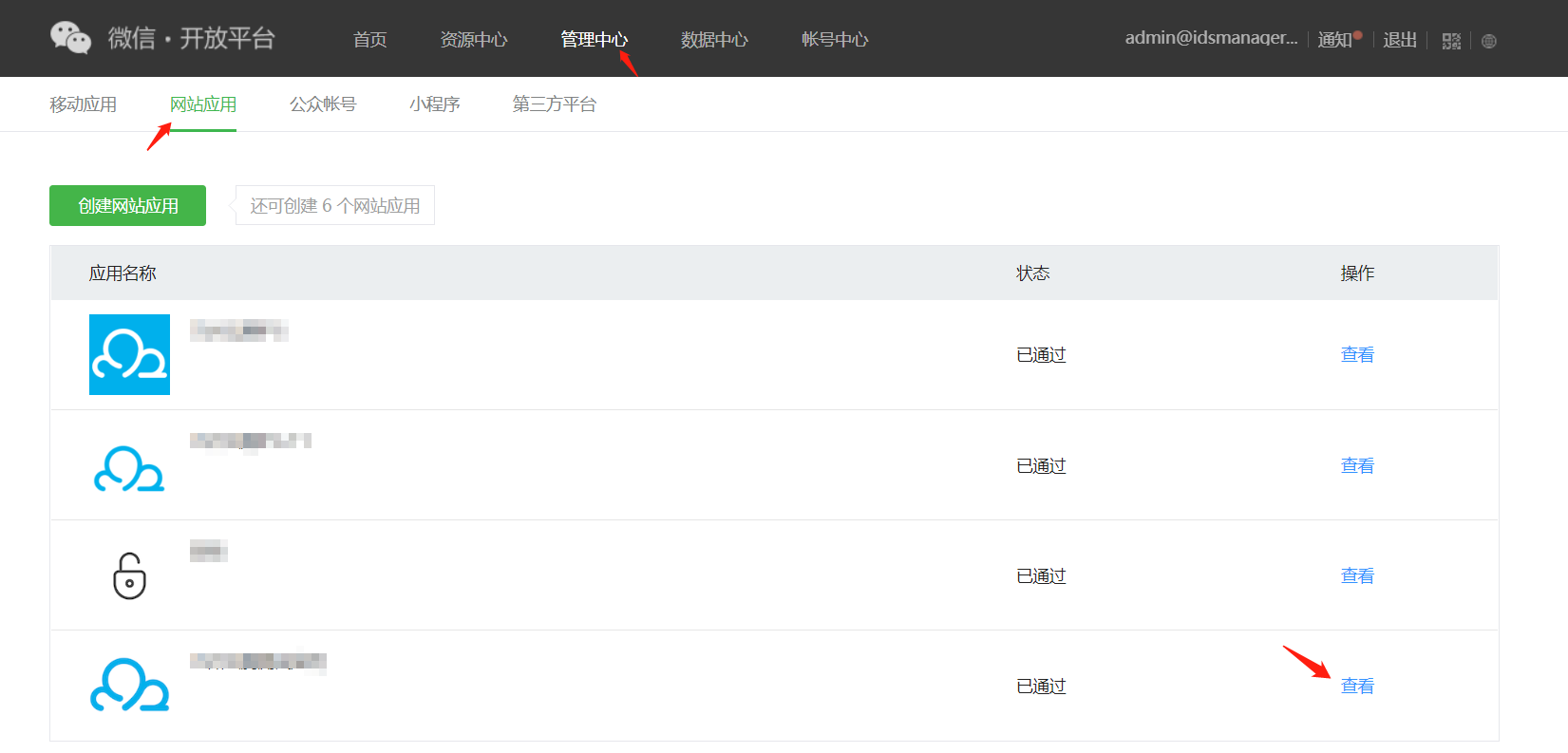Open 数据中心 in top navigation

tap(714, 40)
